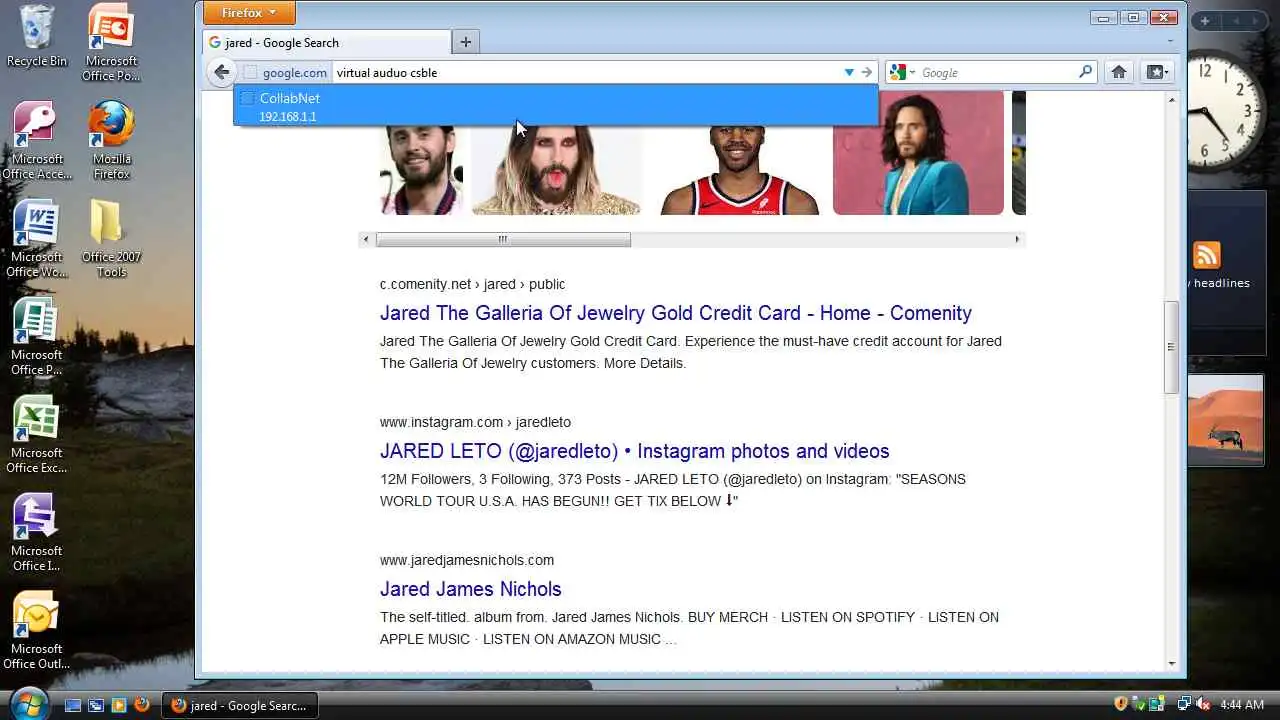
Task: Click the sidebar Add Gadgets plus button
Action: coord(1205,21)
